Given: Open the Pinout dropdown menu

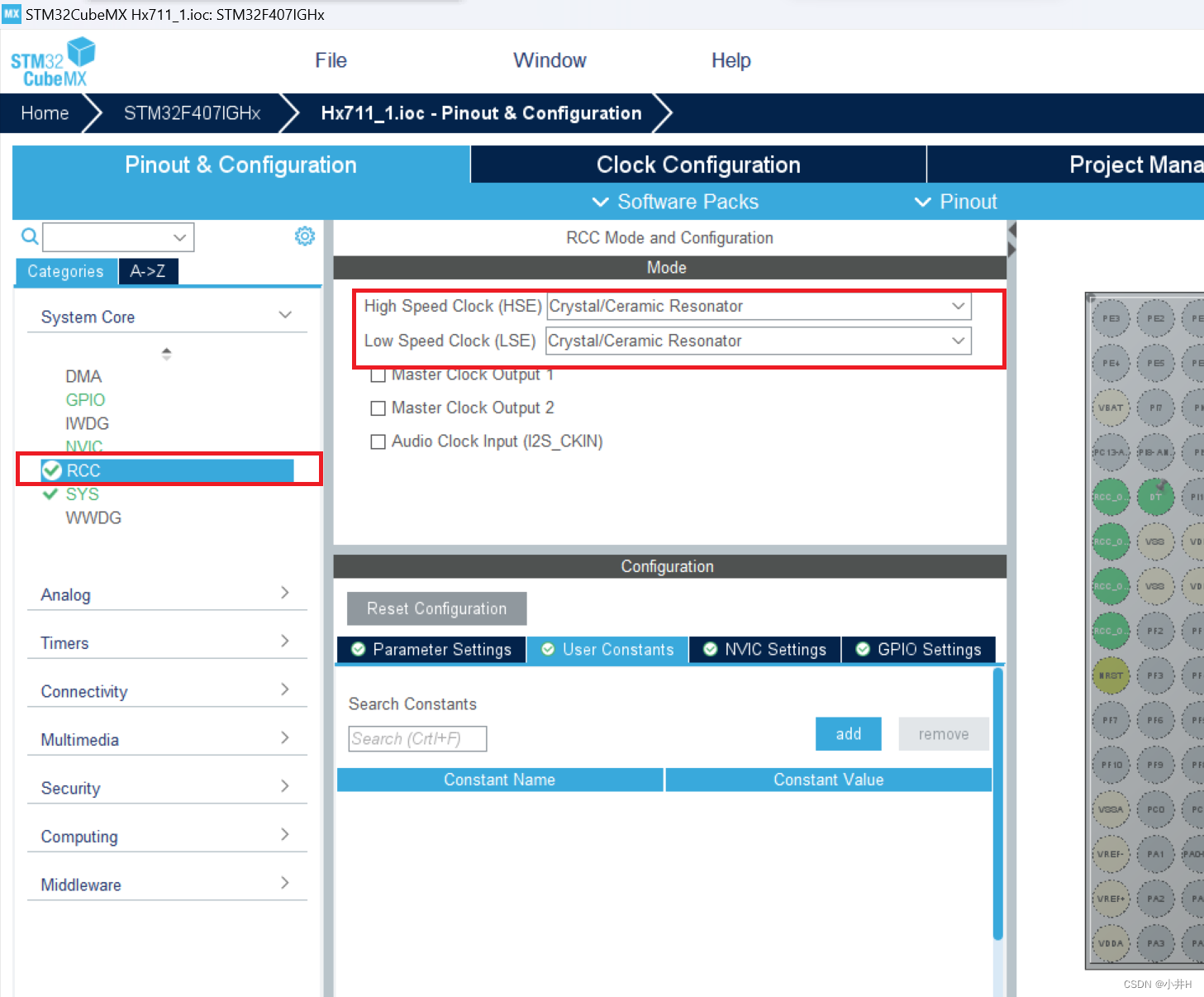Looking at the screenshot, I should pyautogui.click(x=955, y=202).
